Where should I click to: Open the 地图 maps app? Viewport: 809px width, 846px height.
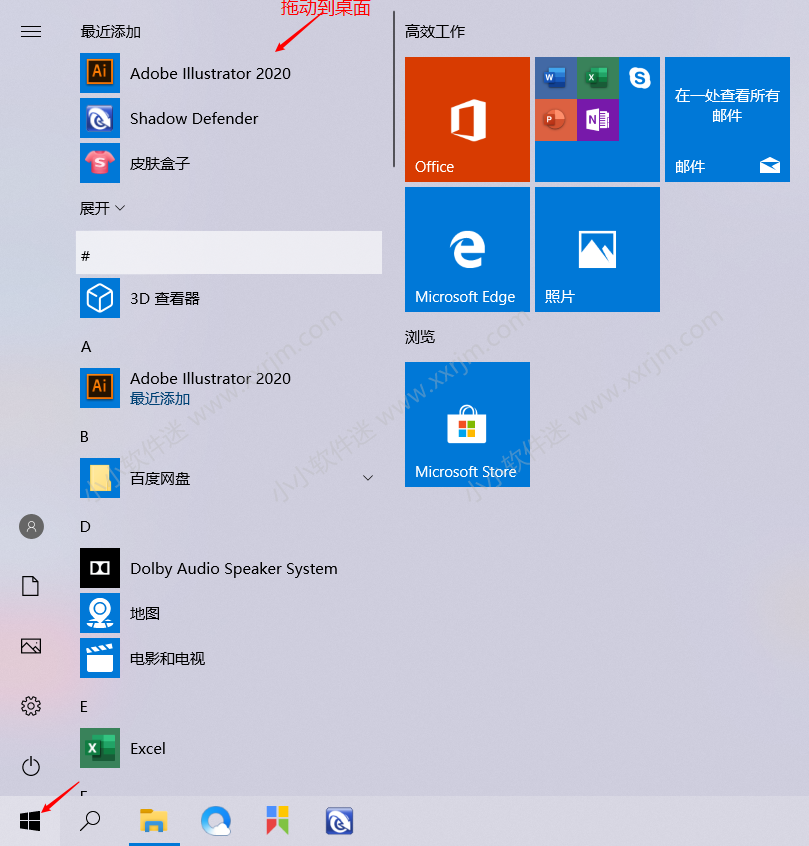pos(145,614)
